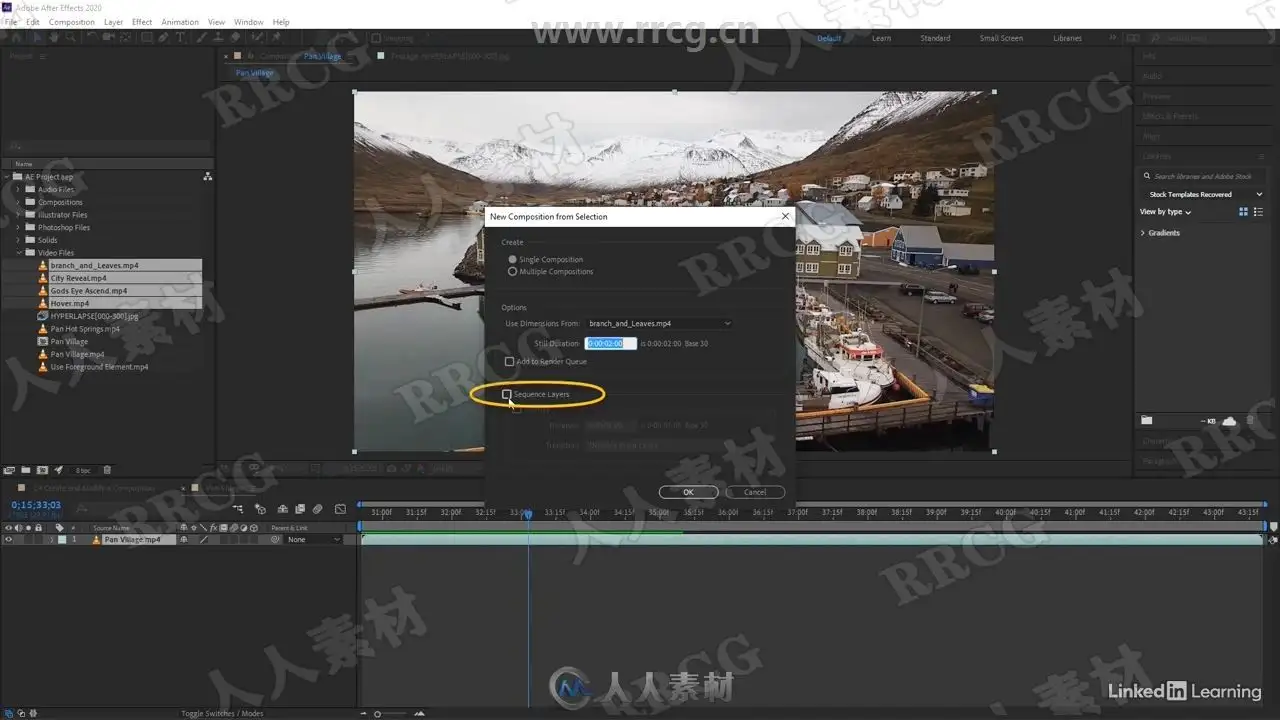Viewport: 1280px width, 720px height.
Task: Expand Pan Village.mp4 layer properties
Action: point(51,539)
